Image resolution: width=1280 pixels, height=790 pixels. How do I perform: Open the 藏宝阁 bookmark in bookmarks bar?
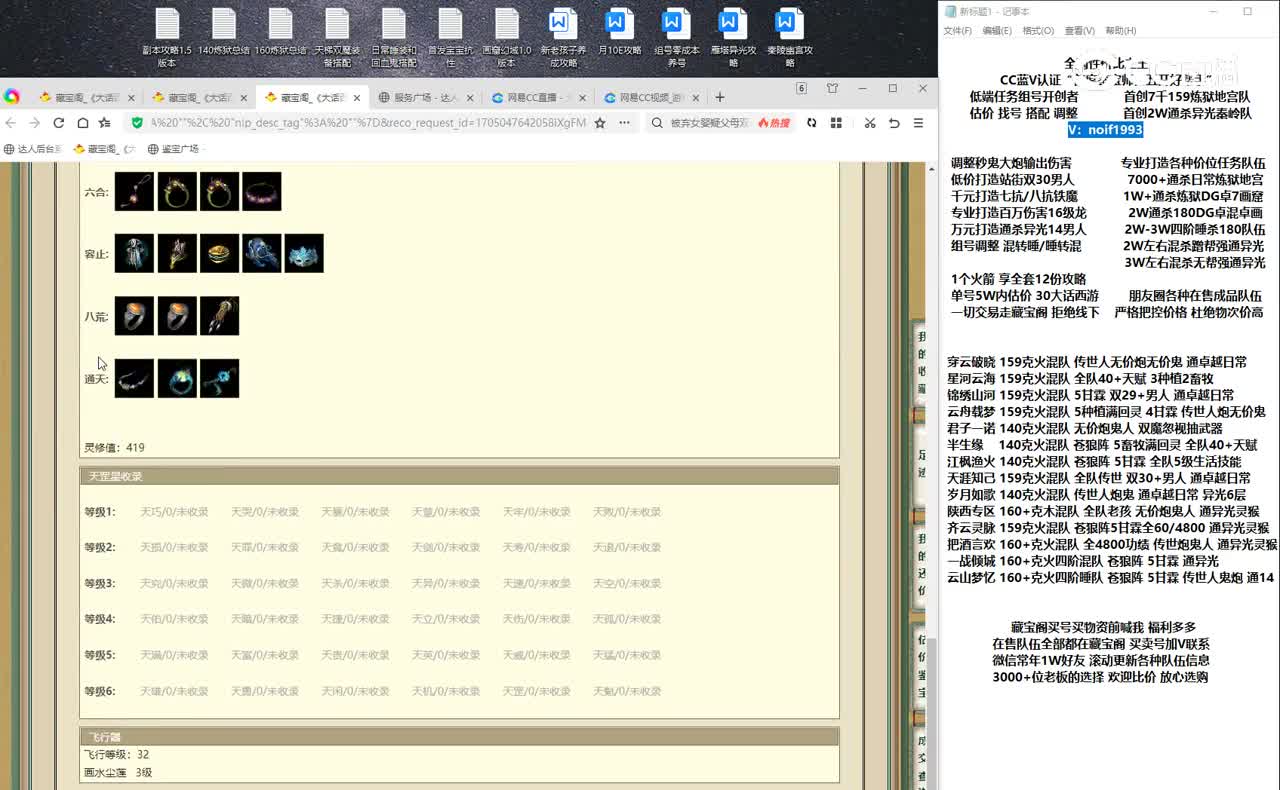(x=105, y=149)
